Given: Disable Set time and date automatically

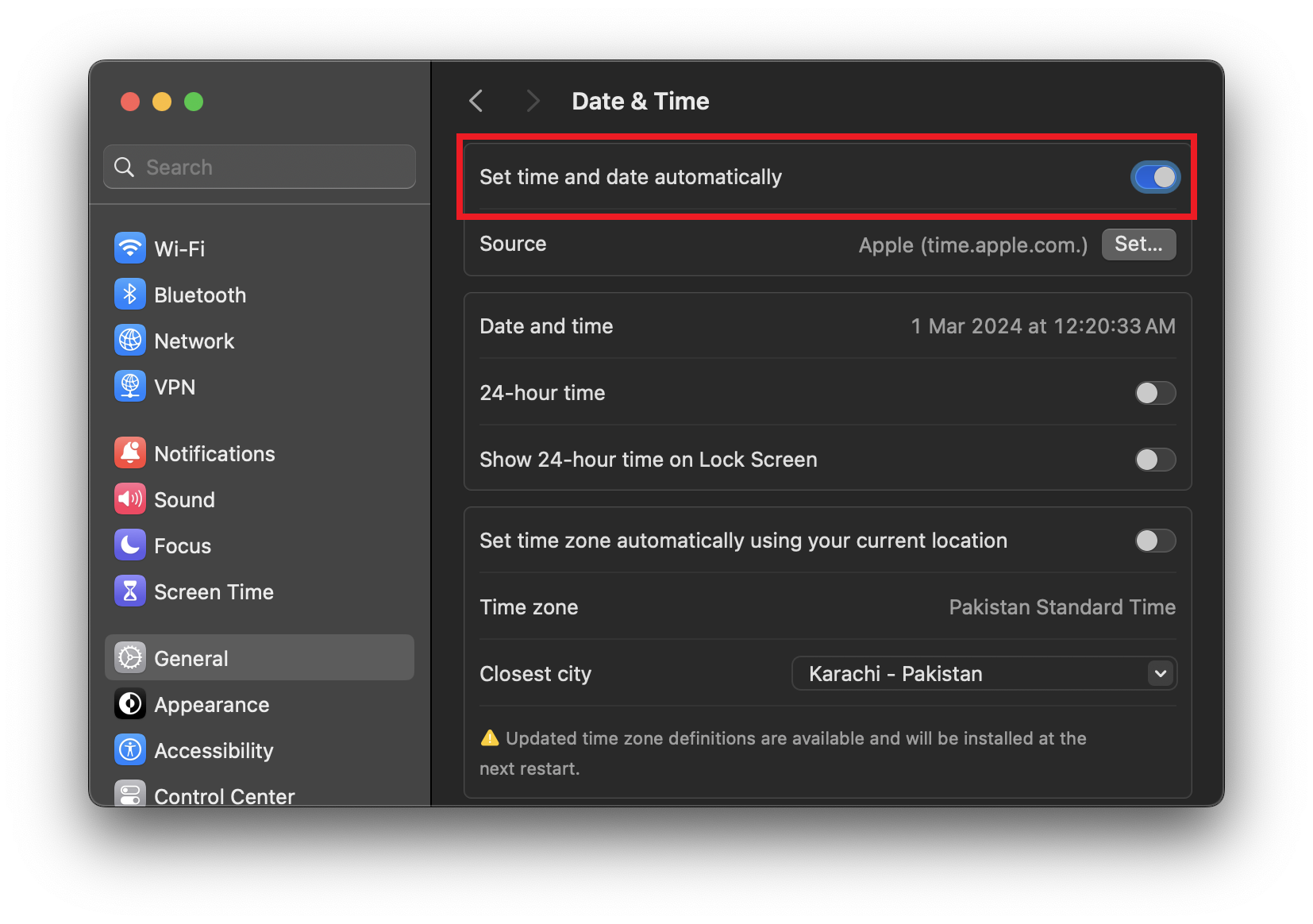Looking at the screenshot, I should (x=1155, y=177).
